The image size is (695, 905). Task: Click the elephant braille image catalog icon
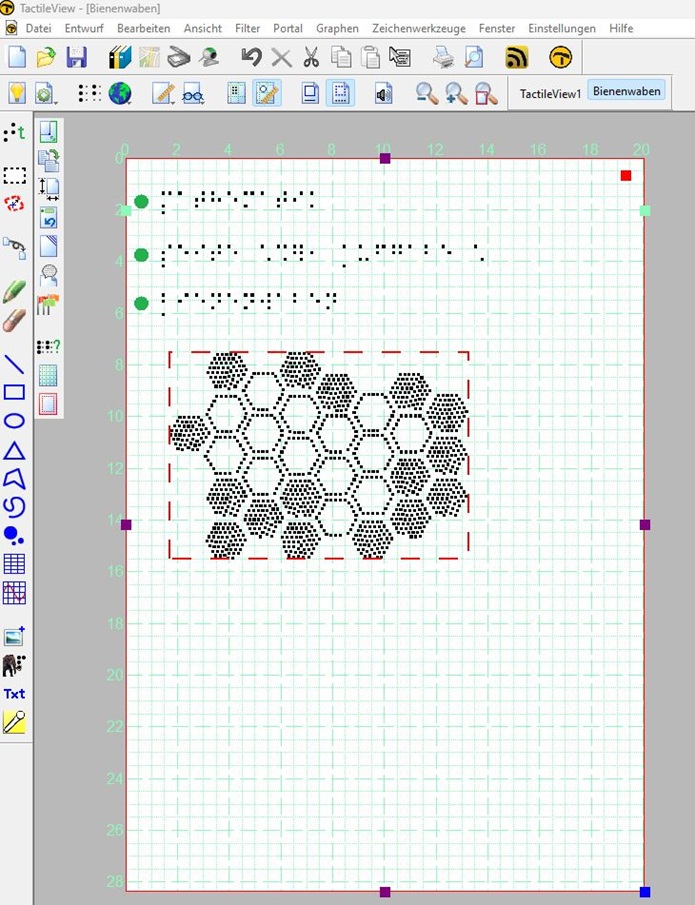[x=14, y=665]
